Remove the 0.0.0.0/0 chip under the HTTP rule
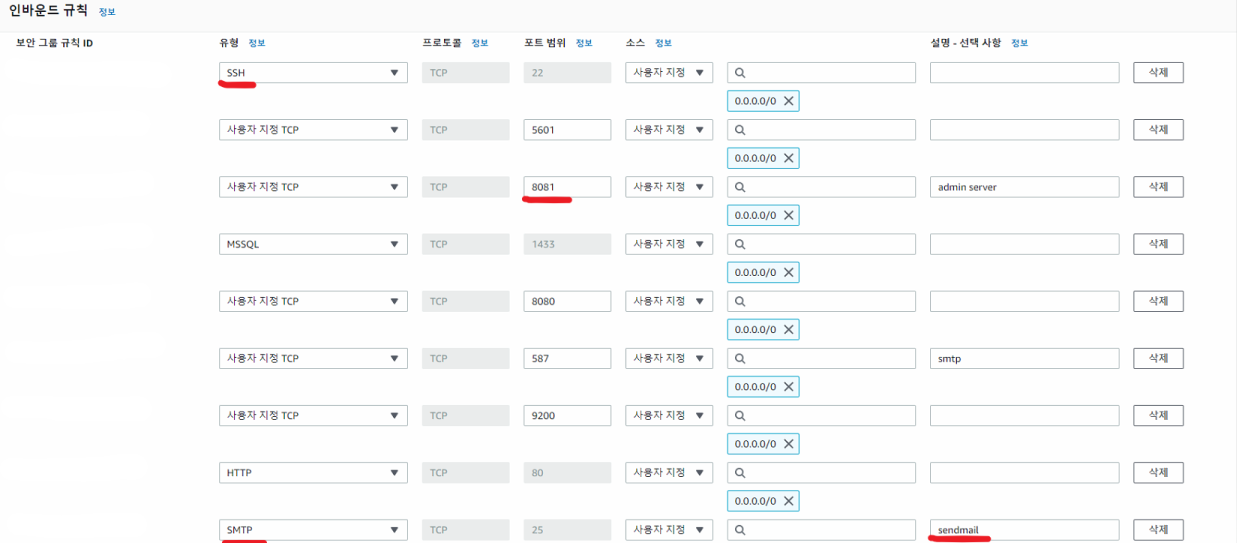This screenshot has width=1237, height=543. click(x=789, y=500)
